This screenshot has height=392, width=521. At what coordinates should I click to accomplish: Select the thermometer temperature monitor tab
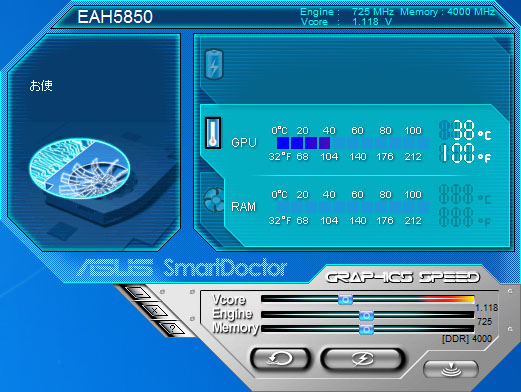pyautogui.click(x=213, y=133)
